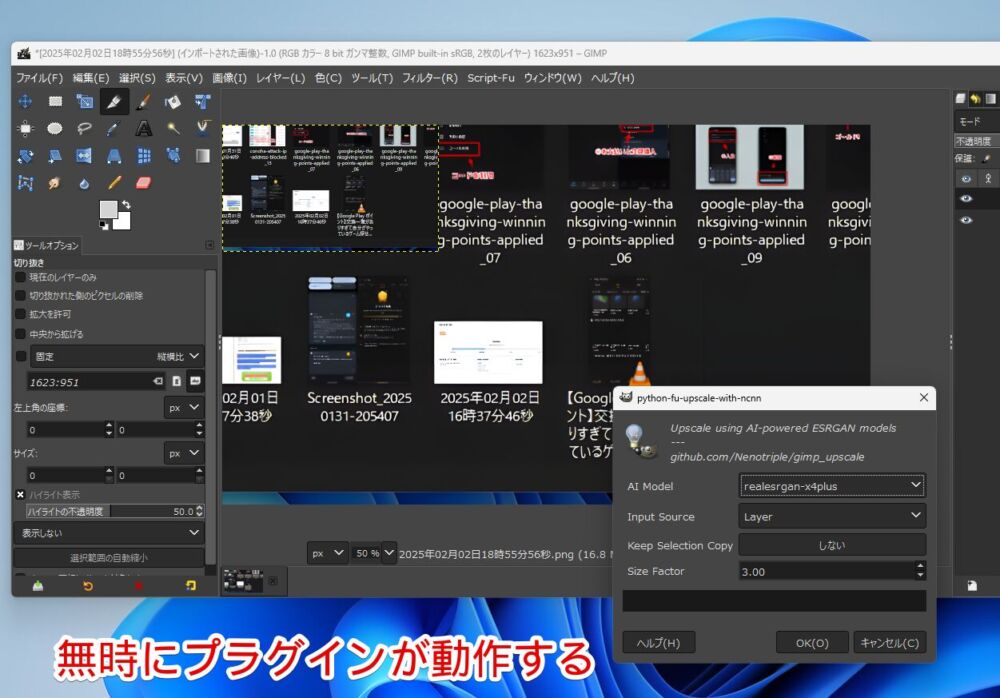
Task: Hide the first layer via eye icon
Action: coord(966,199)
